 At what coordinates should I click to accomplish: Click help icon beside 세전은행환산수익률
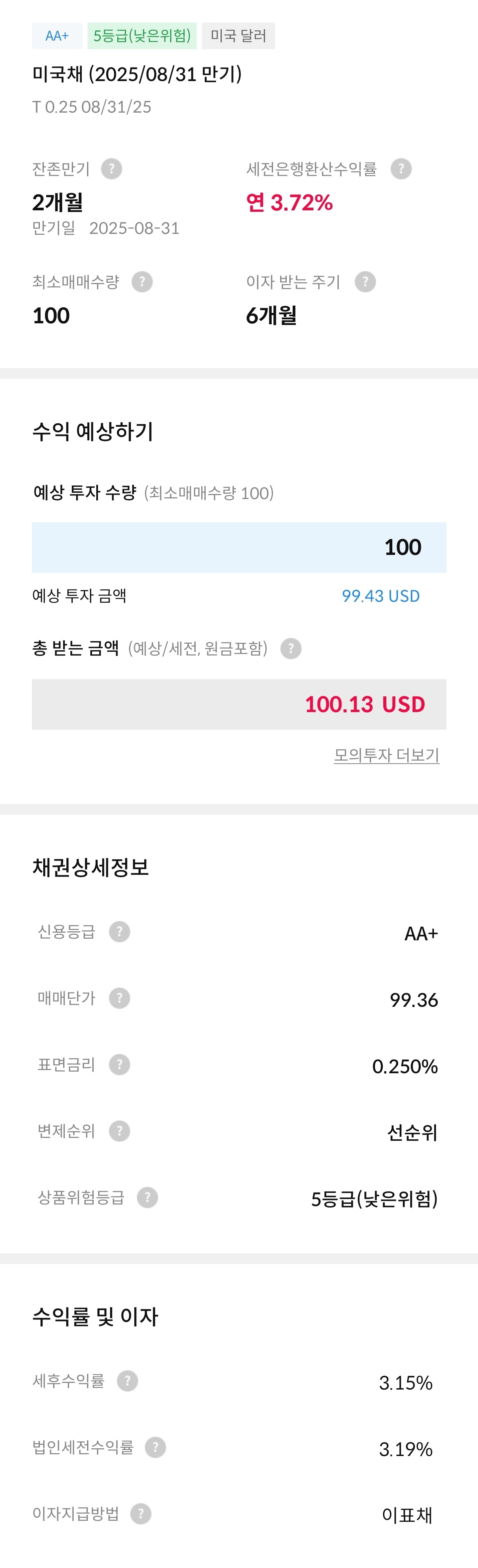[401, 168]
